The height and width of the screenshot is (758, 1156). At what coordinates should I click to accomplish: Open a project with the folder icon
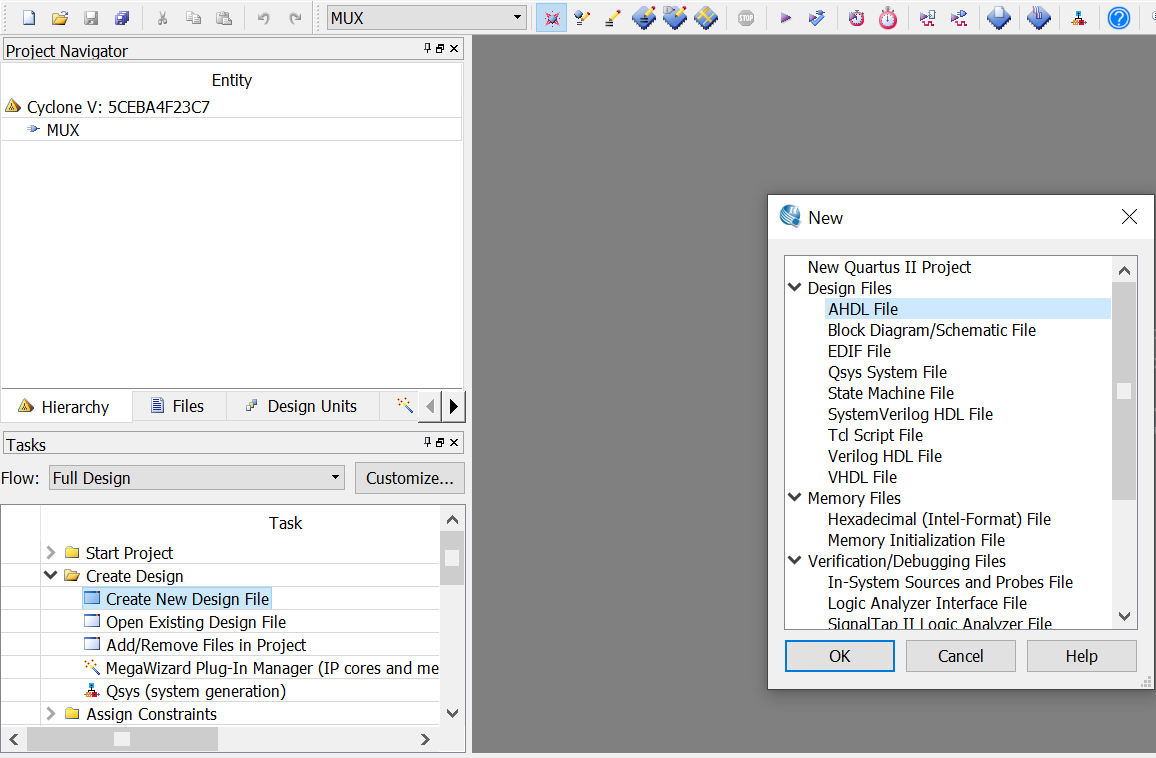(x=60, y=18)
